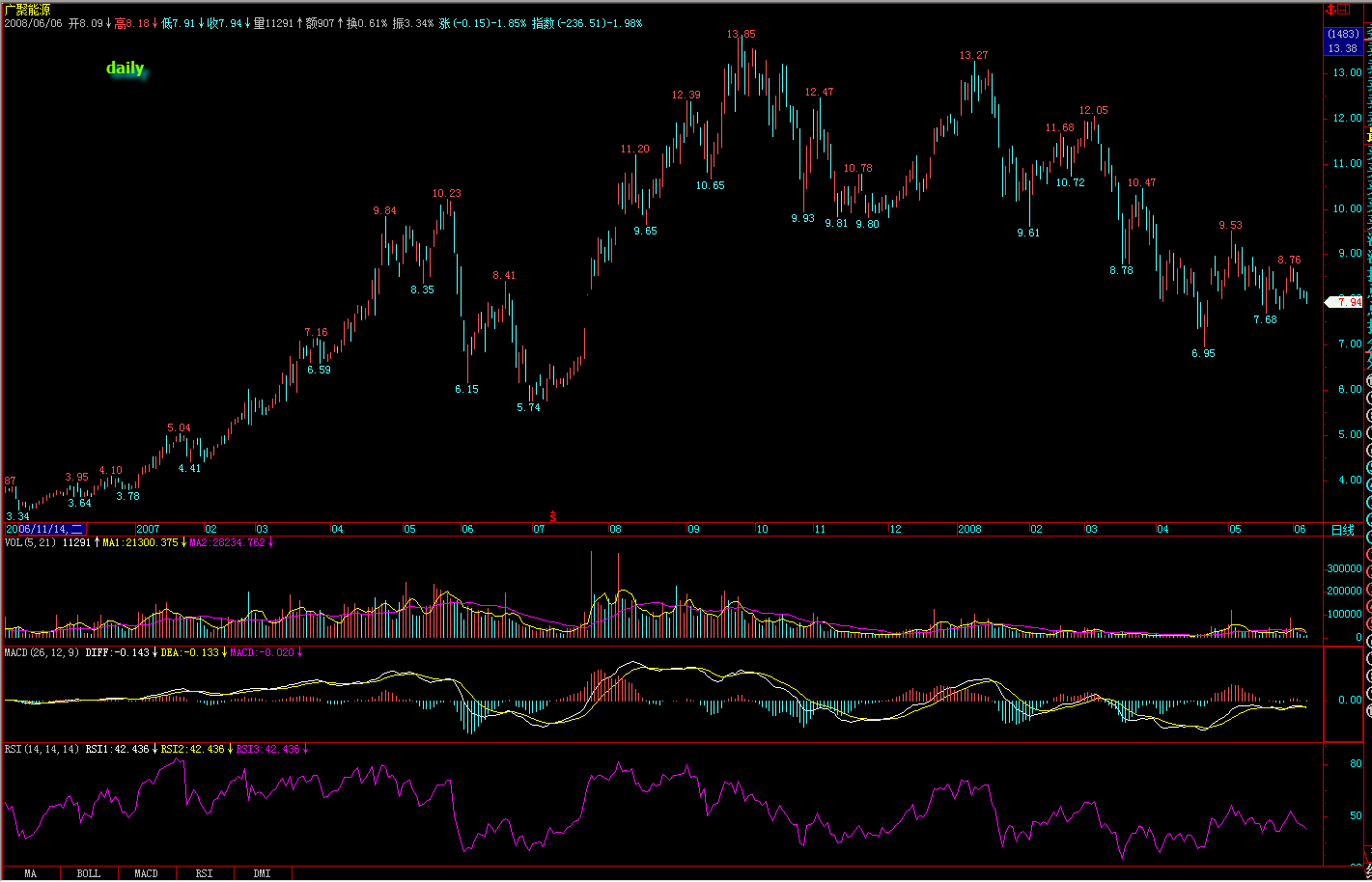Click the 2008 year marker on time axis
Image resolution: width=1372 pixels, height=882 pixels.
click(x=969, y=529)
